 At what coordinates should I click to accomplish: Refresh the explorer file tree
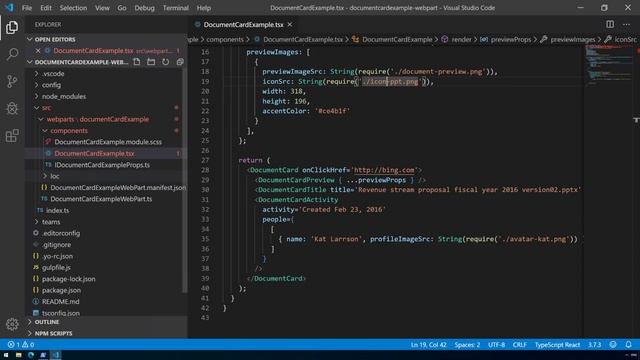pos(165,62)
